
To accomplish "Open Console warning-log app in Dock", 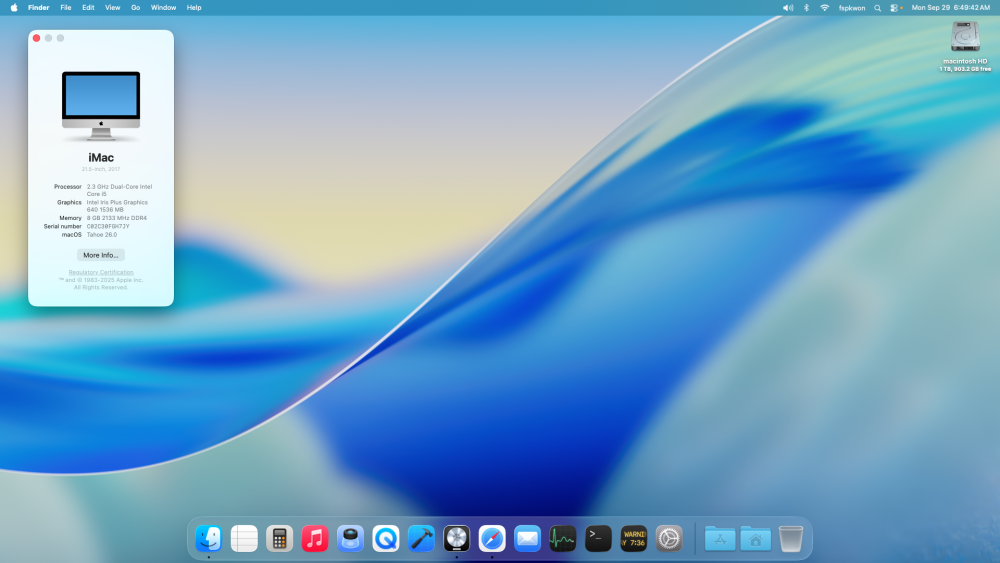I will click(634, 538).
